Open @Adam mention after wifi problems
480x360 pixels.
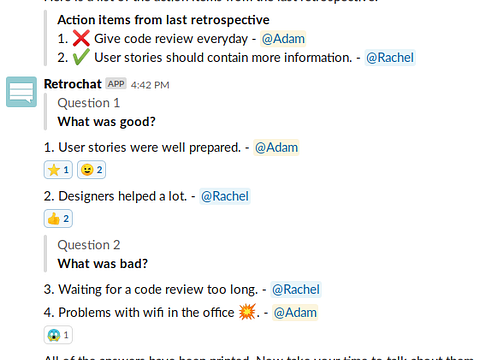295,312
